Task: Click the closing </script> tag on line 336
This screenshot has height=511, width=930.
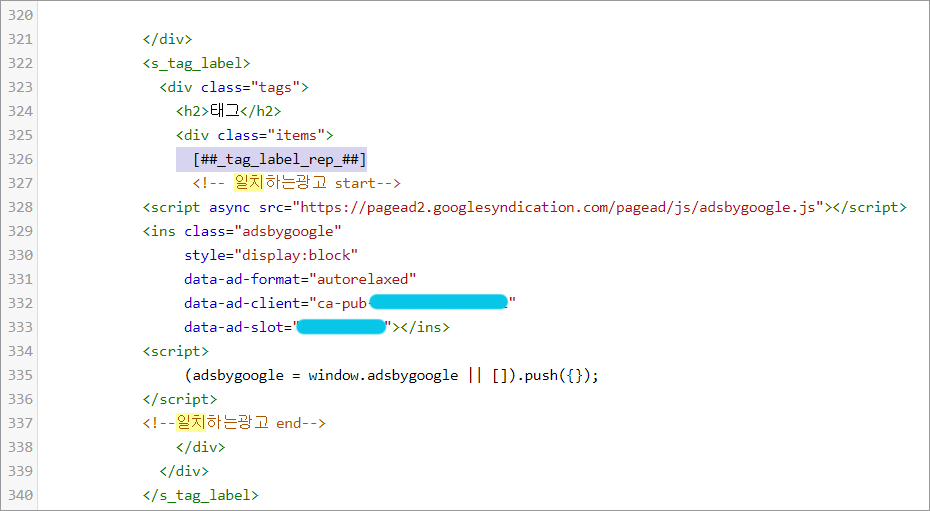Action: [180, 400]
